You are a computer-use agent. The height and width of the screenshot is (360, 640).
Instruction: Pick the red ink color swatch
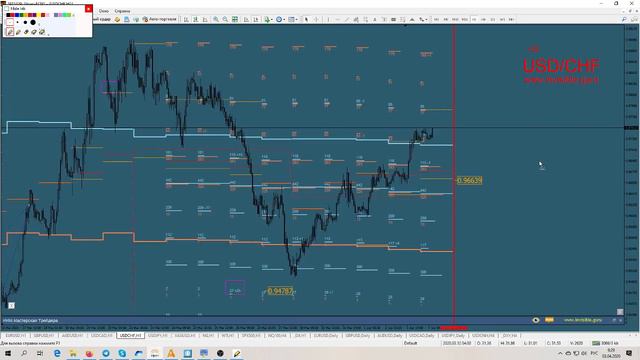click(12, 15)
